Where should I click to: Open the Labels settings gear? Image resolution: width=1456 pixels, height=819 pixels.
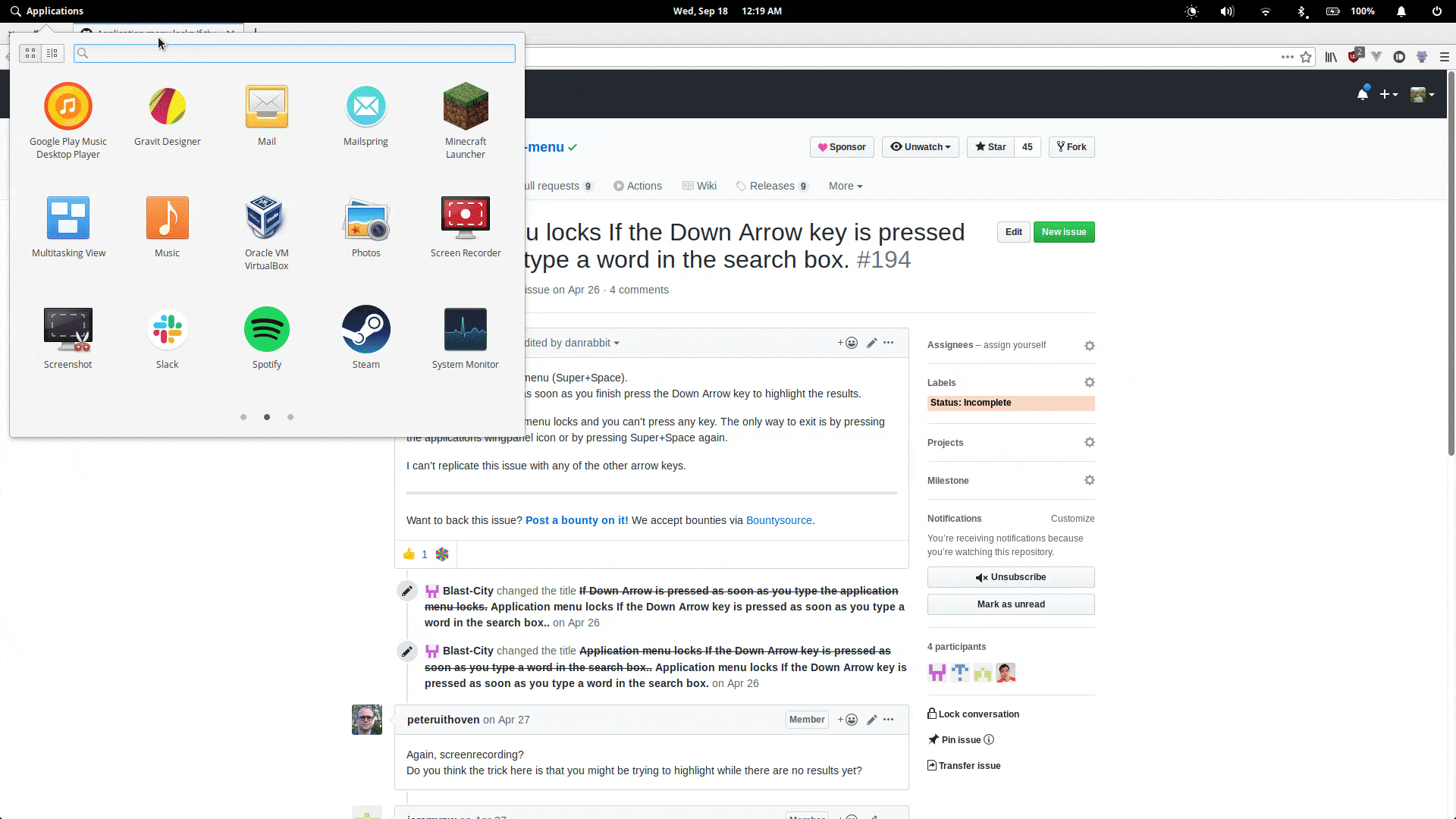[x=1089, y=383]
